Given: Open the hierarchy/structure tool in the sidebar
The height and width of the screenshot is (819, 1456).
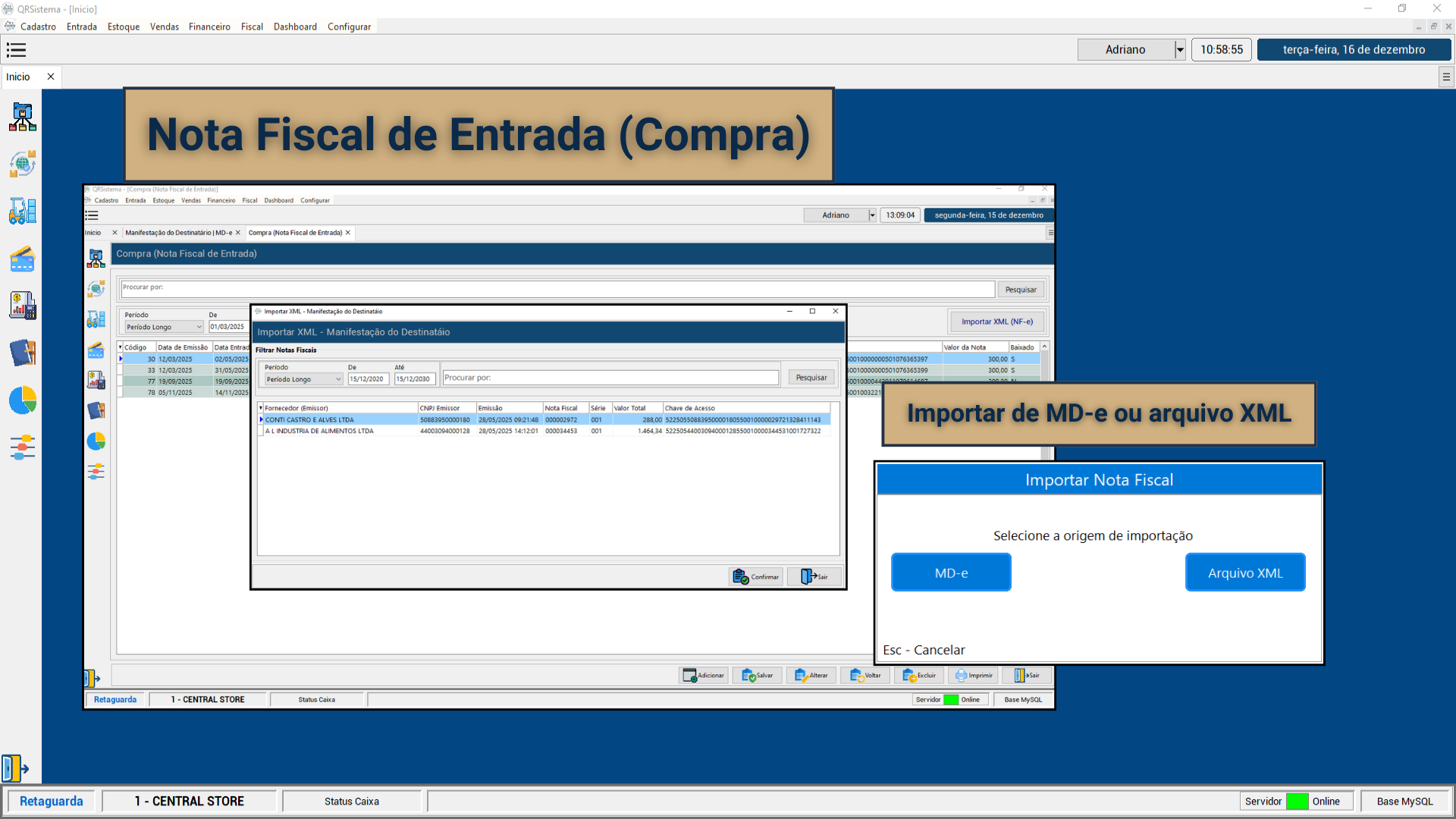Looking at the screenshot, I should [23, 118].
